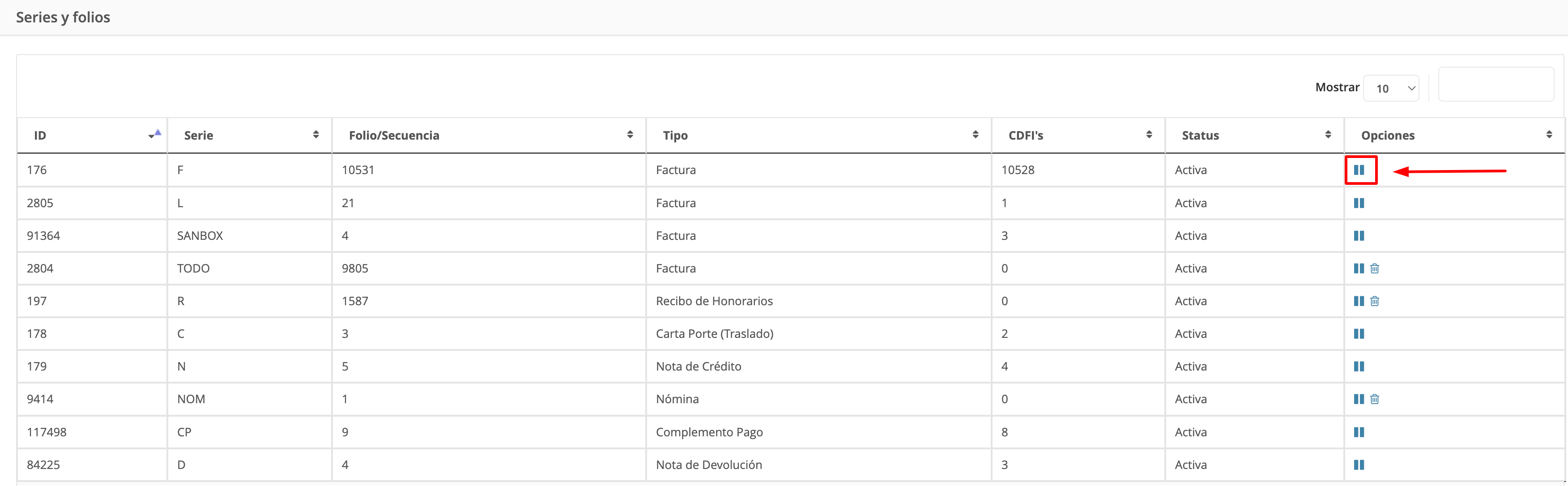Delete the NOM Nómina series
1568x486 pixels.
[1374, 400]
